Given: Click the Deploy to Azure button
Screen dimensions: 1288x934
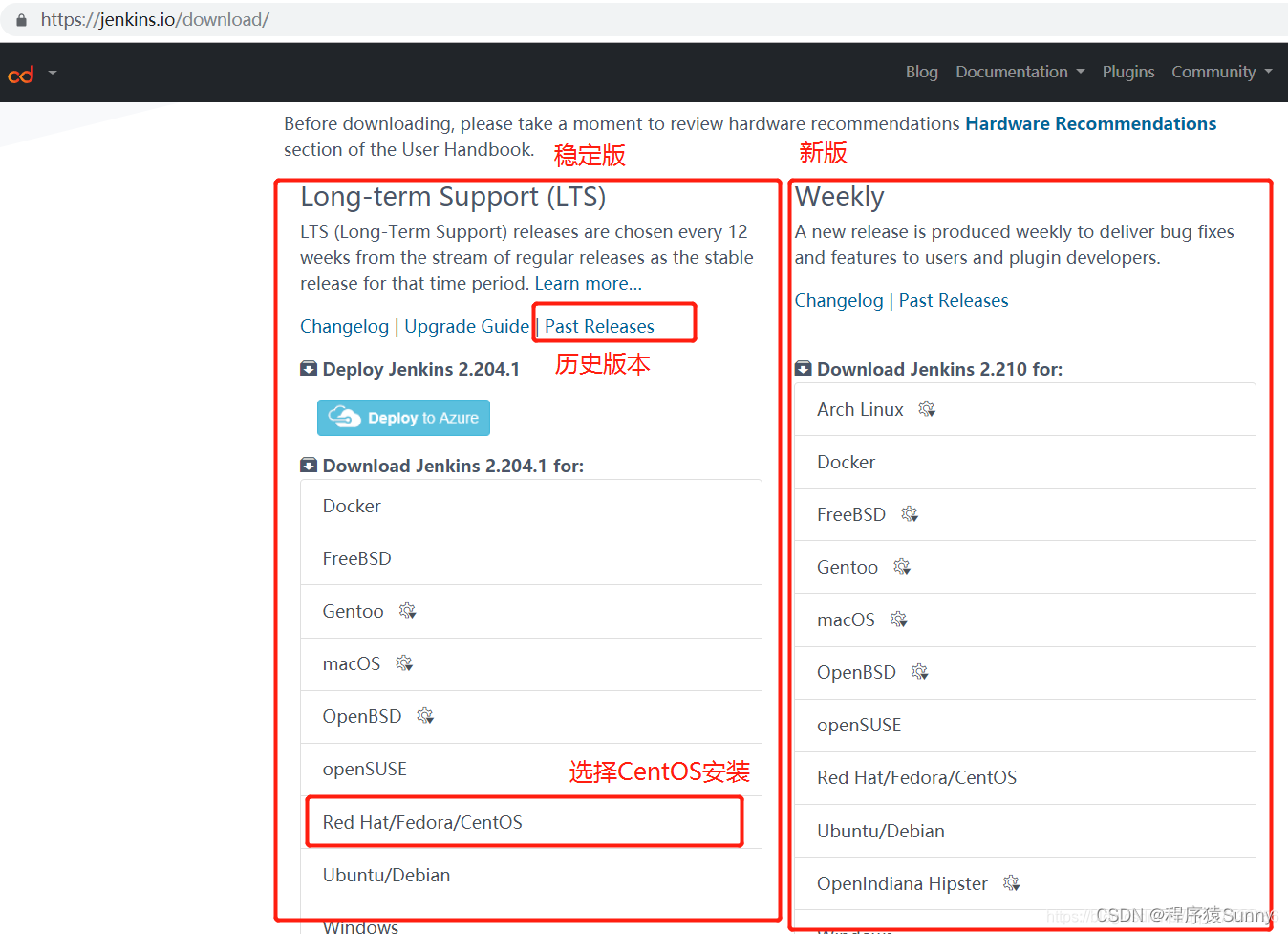Looking at the screenshot, I should point(403,418).
